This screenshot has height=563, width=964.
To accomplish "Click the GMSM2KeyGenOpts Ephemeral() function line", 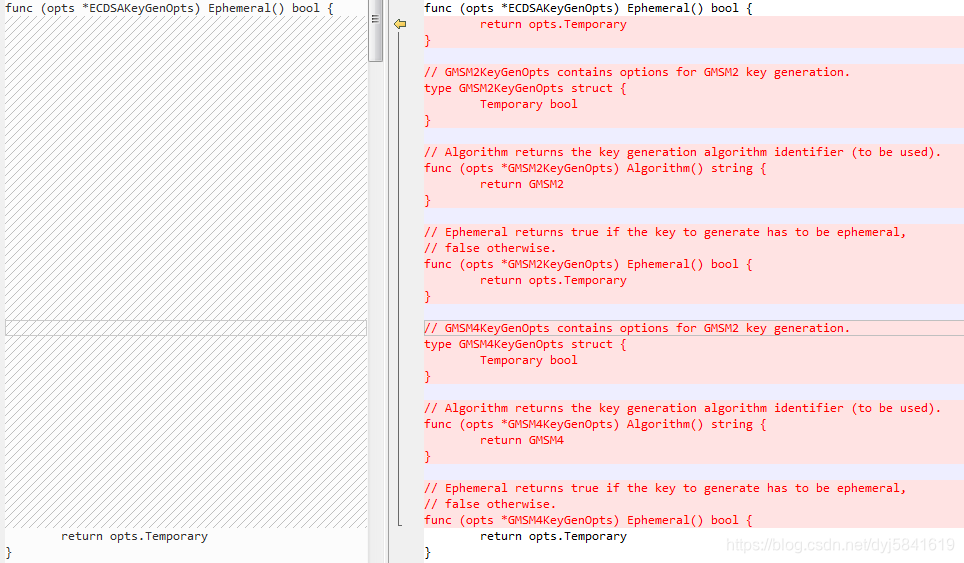I will 588,264.
